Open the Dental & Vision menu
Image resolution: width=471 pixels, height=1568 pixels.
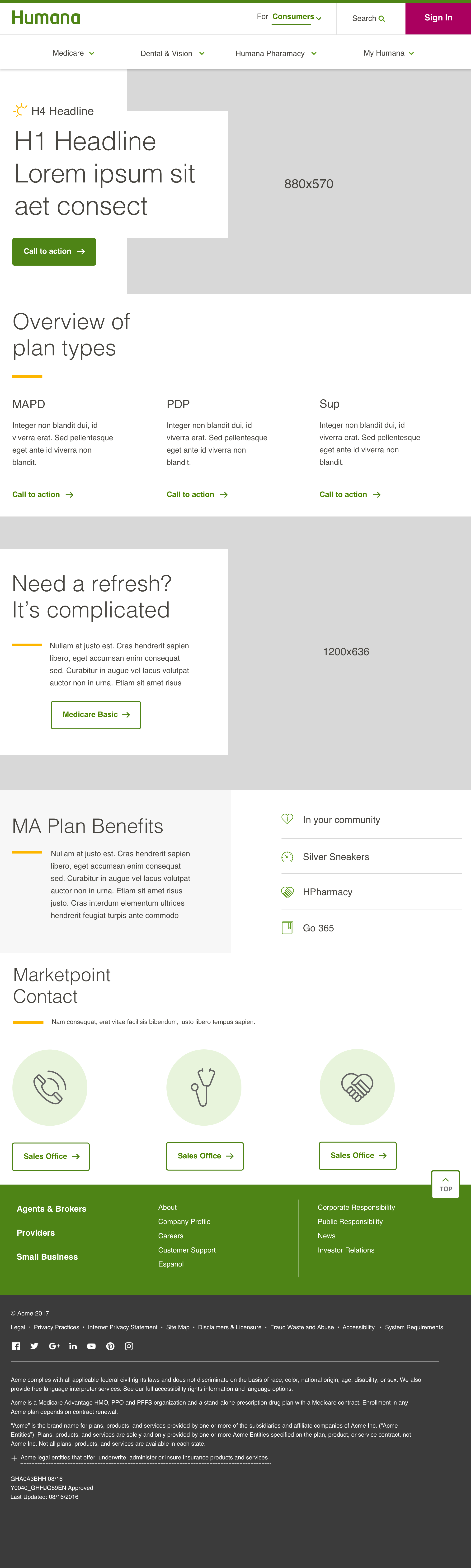pos(172,53)
